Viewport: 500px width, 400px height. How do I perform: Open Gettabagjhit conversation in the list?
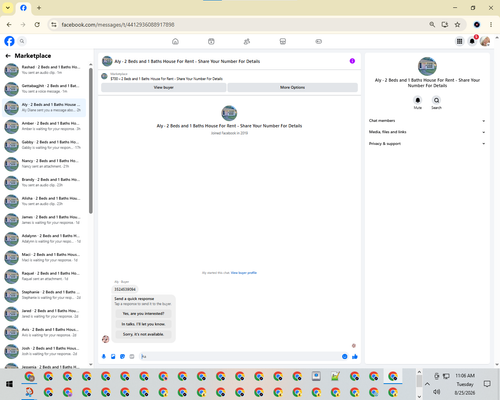click(44, 89)
